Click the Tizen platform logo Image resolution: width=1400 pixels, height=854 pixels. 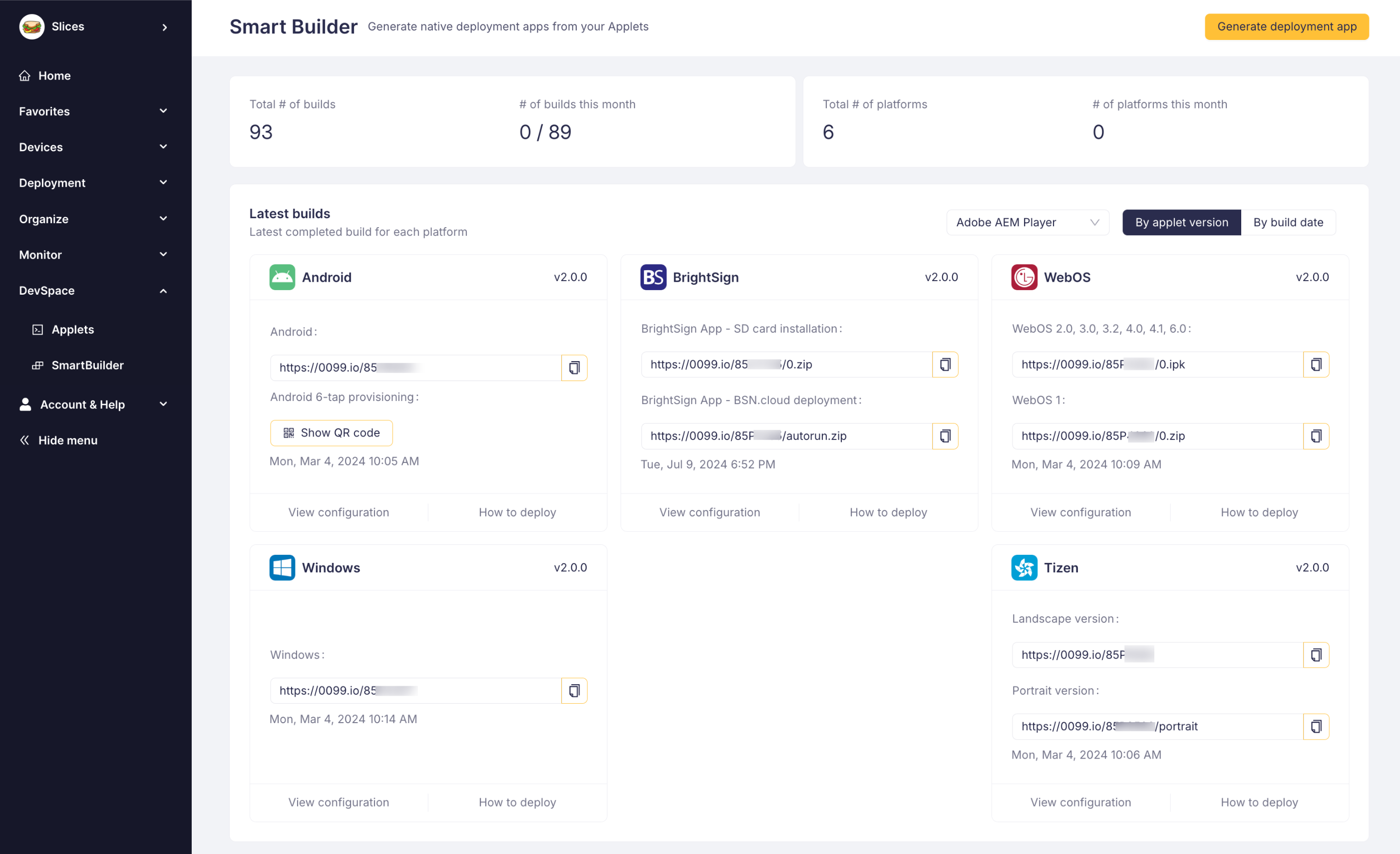coord(1025,568)
